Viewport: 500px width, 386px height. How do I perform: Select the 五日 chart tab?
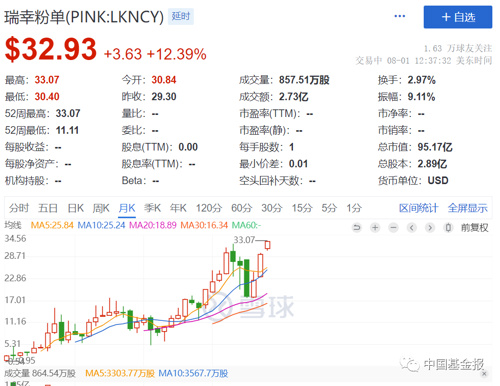pyautogui.click(x=48, y=208)
